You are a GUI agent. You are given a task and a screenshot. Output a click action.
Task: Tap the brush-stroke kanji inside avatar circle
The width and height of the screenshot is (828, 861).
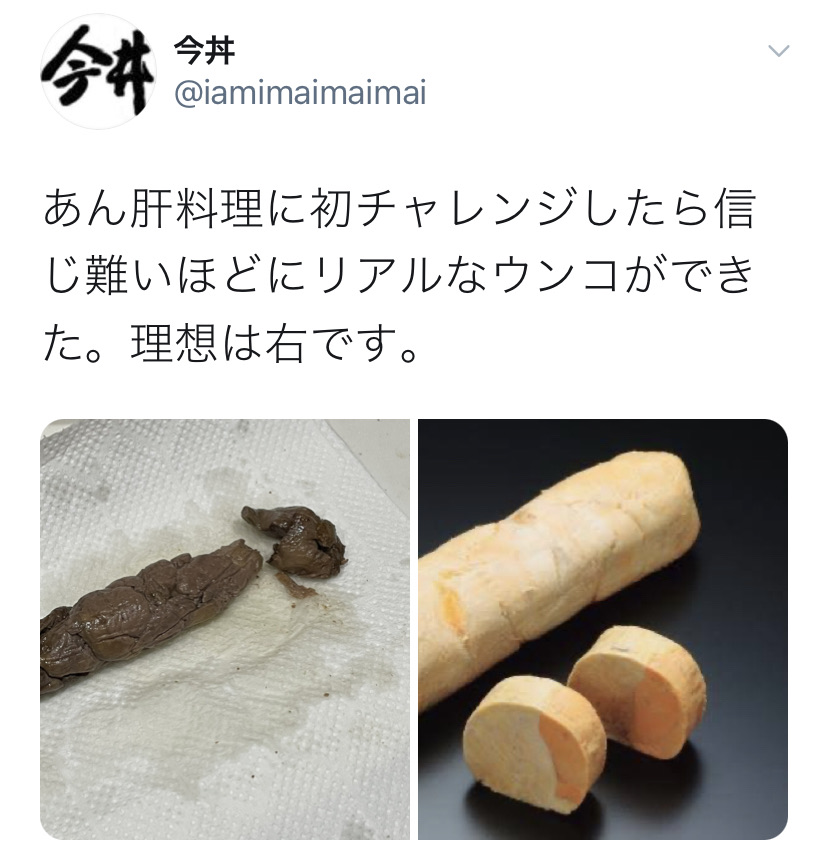pyautogui.click(x=97, y=72)
